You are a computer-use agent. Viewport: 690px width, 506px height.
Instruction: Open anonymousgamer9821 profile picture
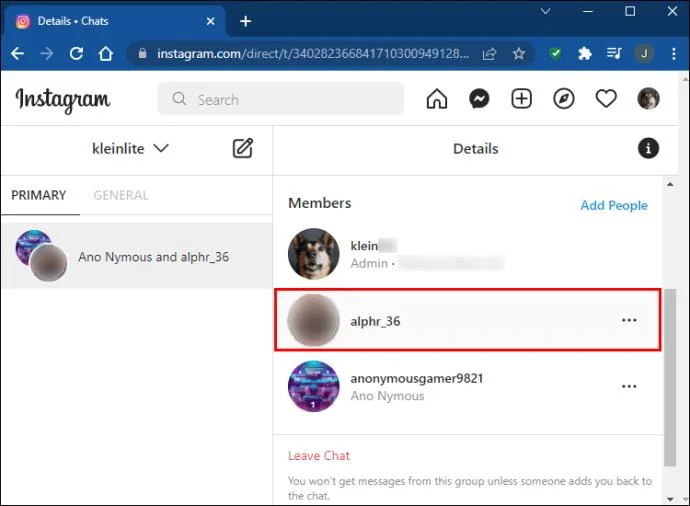(x=314, y=386)
